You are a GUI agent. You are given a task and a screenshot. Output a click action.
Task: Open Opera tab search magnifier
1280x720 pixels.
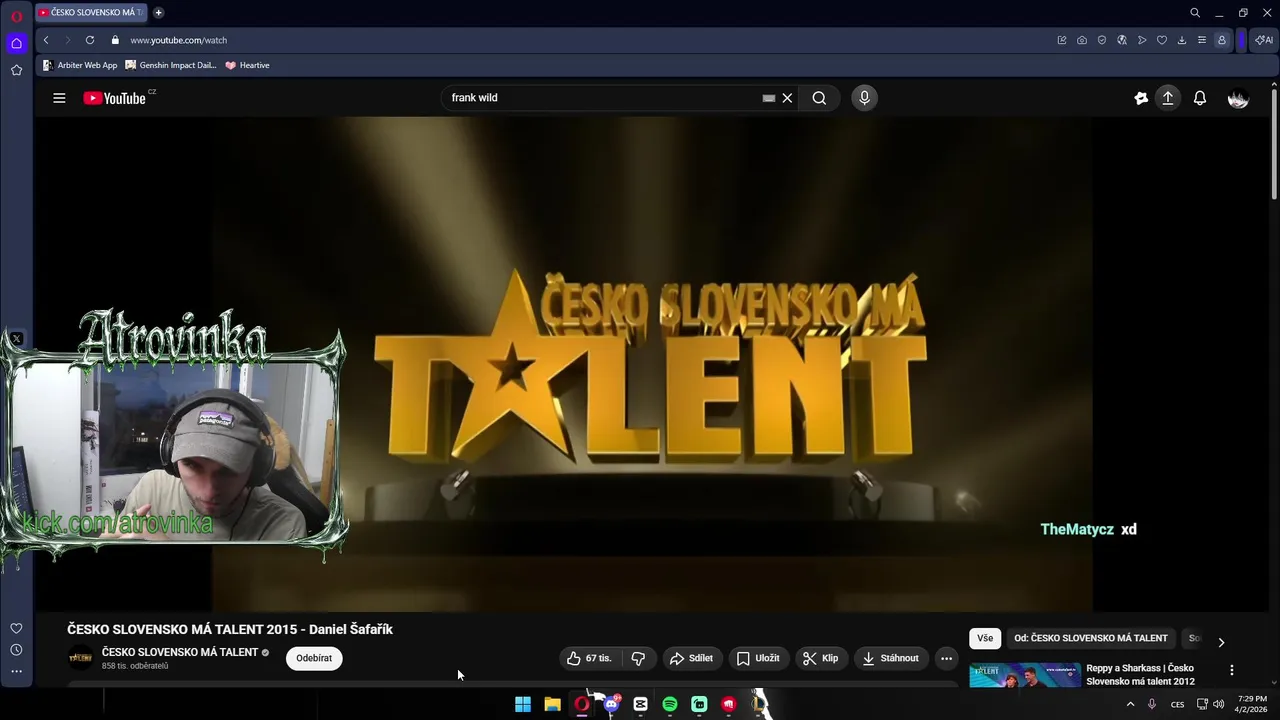pyautogui.click(x=1194, y=13)
